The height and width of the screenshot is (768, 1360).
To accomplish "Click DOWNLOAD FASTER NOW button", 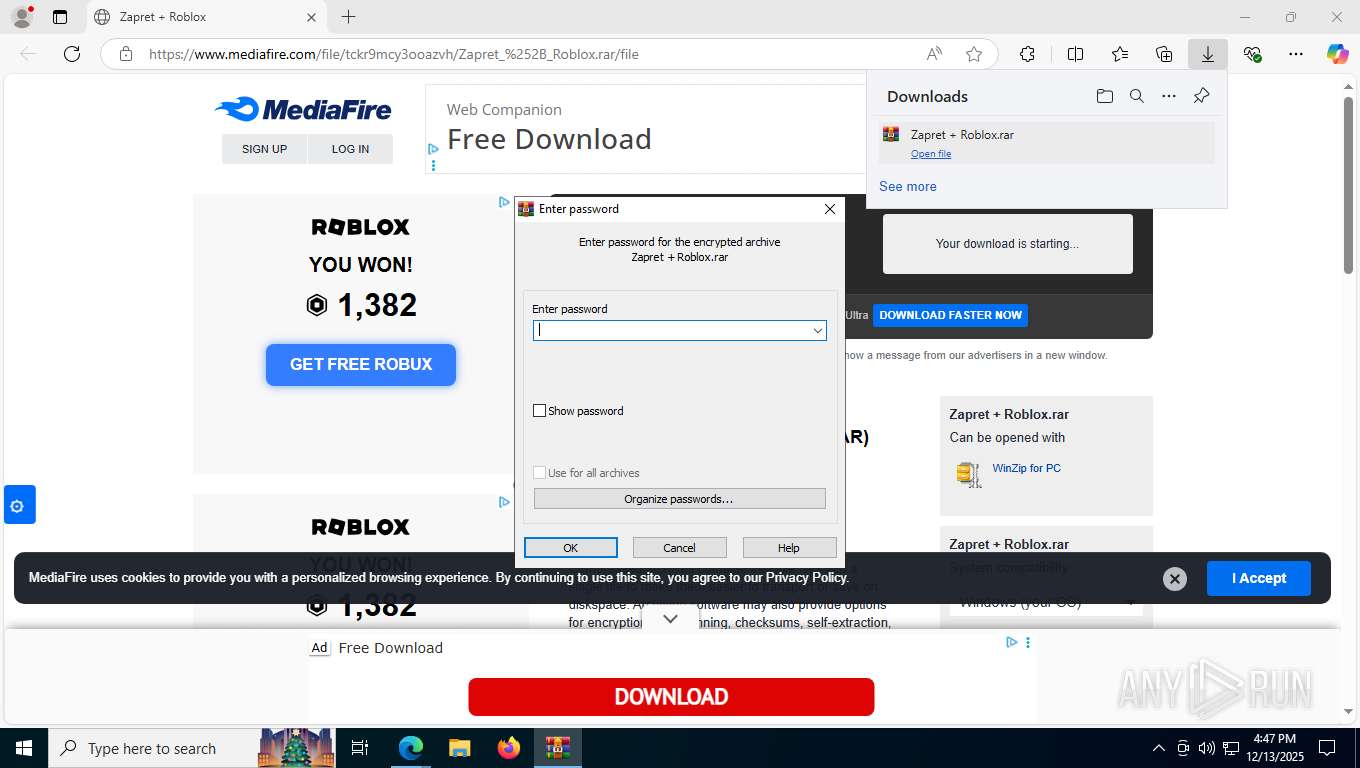I will pos(950,315).
